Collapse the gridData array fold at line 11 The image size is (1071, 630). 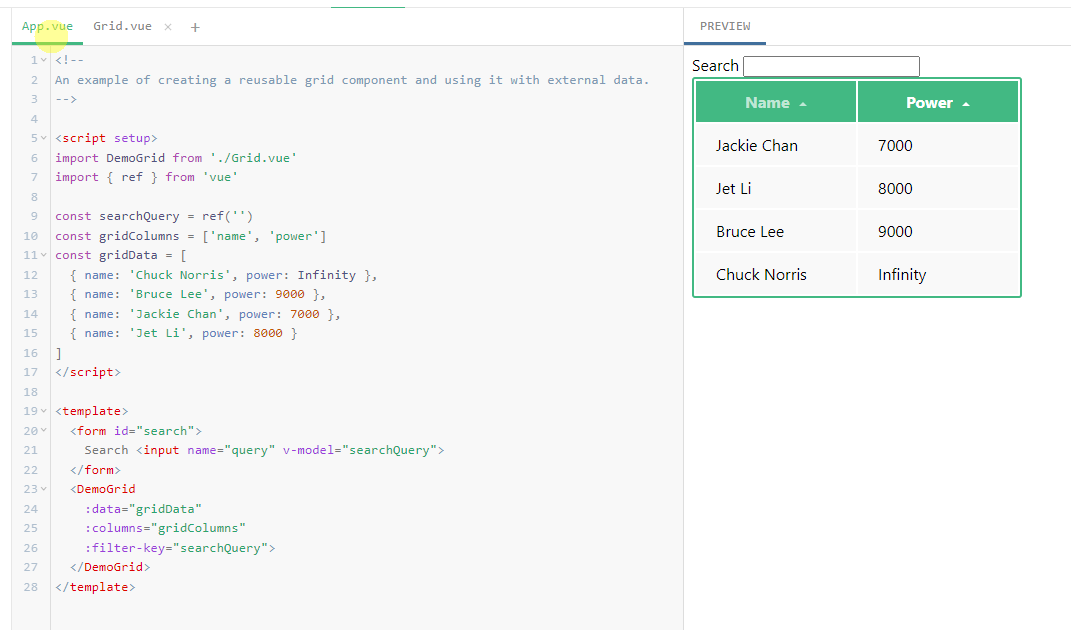click(x=44, y=255)
